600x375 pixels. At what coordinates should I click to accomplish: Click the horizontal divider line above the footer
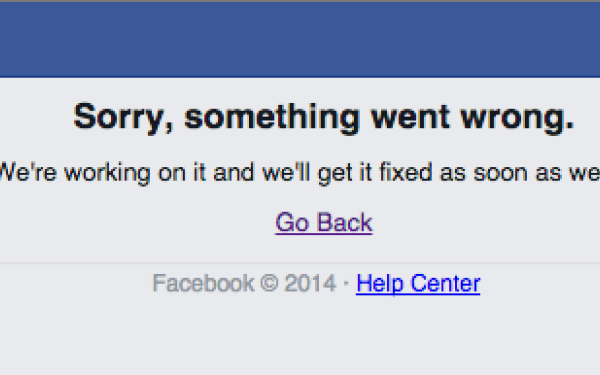pos(300,263)
